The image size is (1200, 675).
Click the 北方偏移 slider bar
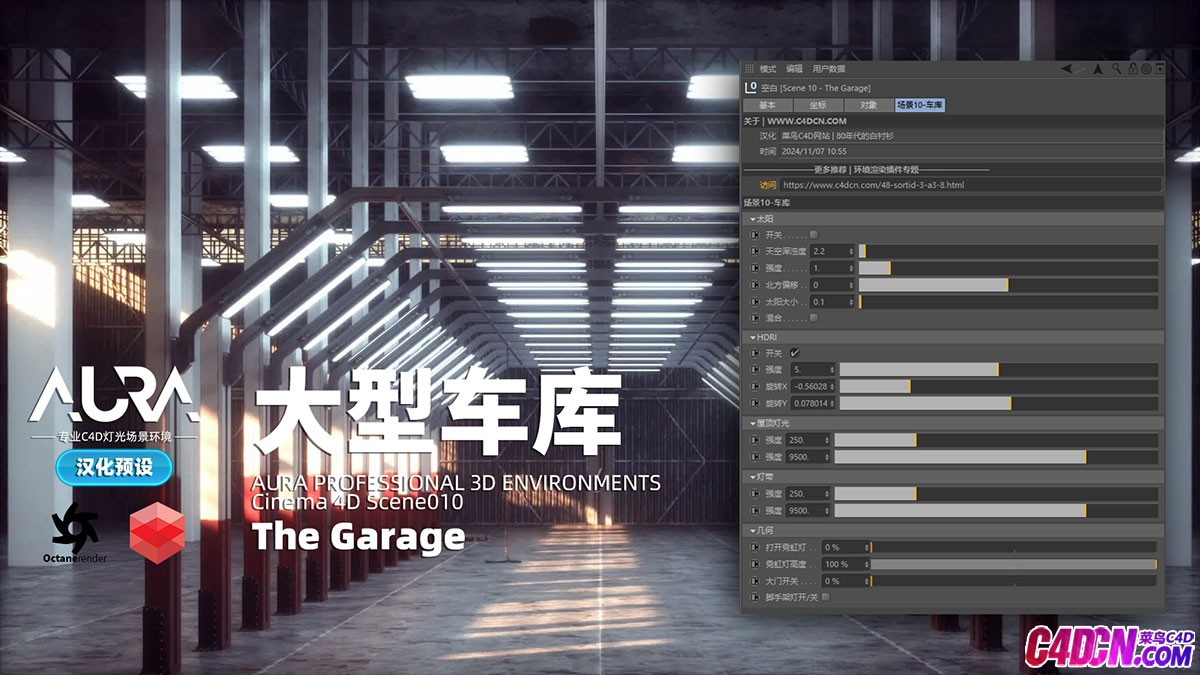1008,285
